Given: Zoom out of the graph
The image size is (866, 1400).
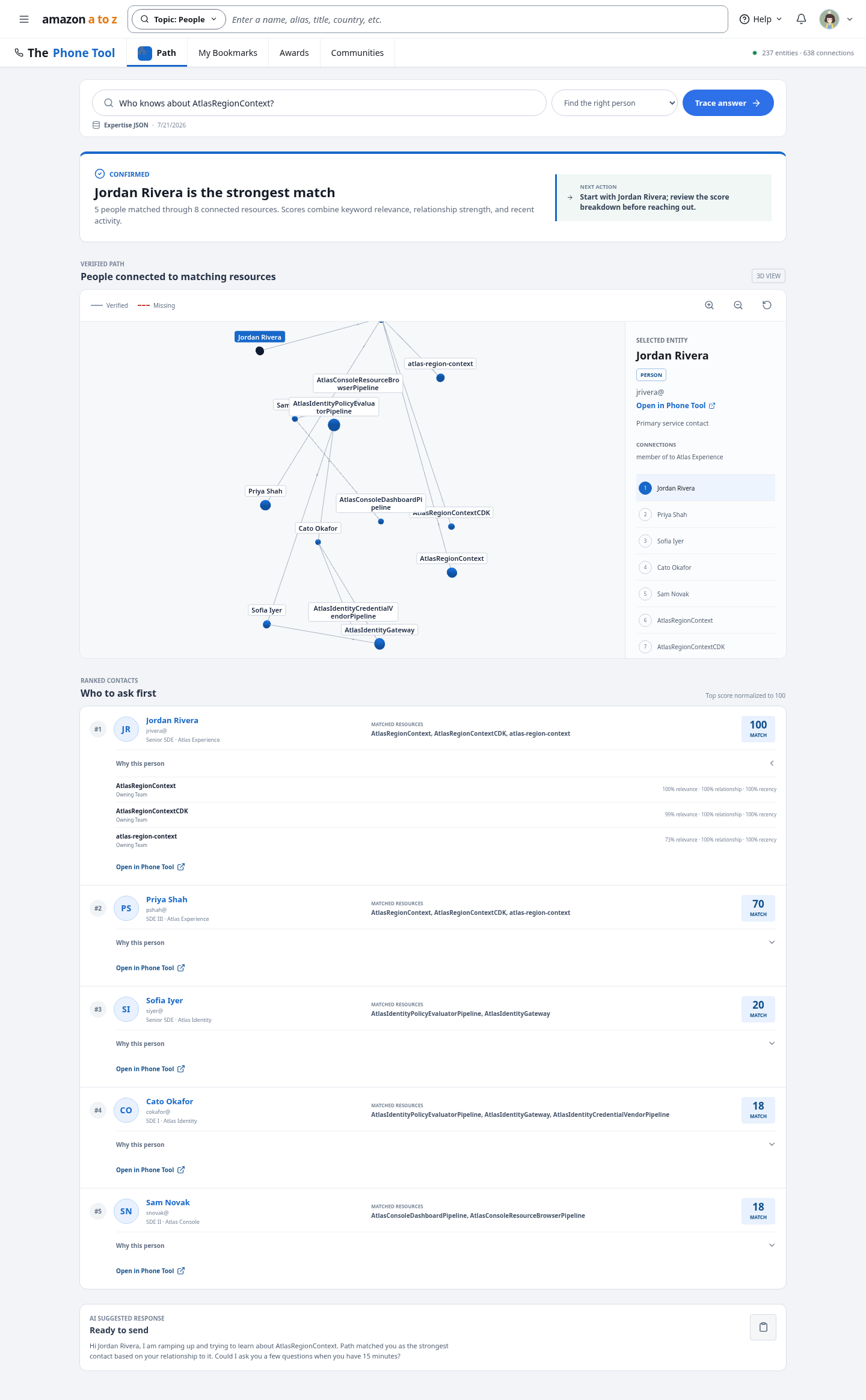Looking at the screenshot, I should click(739, 305).
